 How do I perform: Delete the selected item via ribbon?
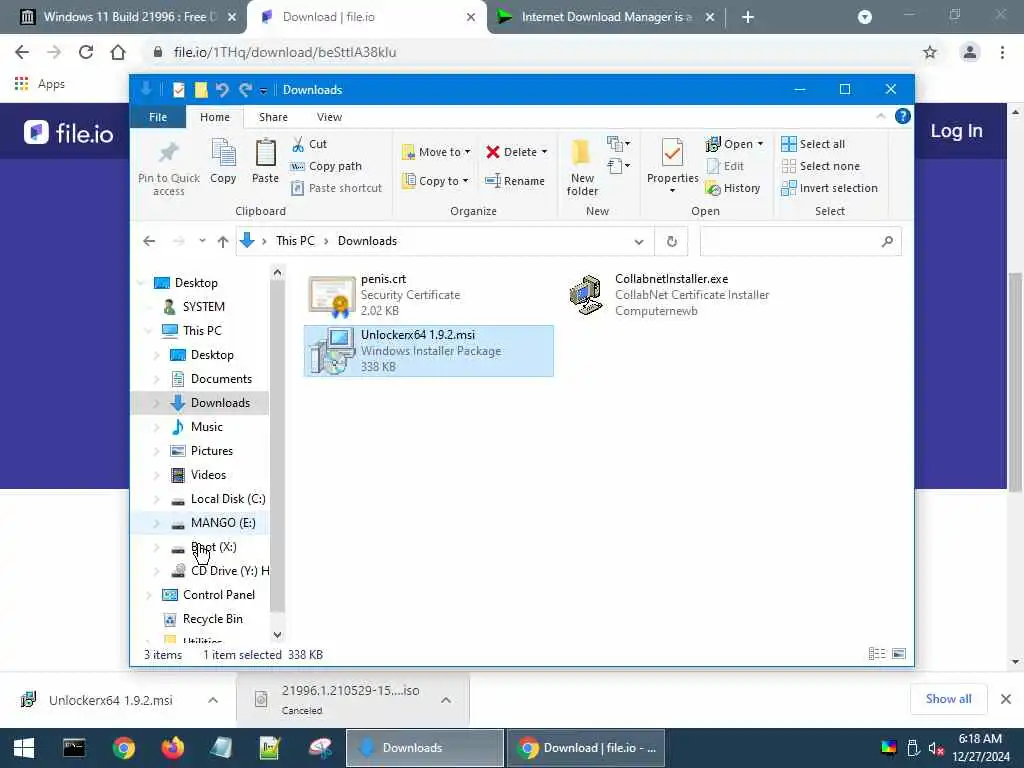point(516,152)
